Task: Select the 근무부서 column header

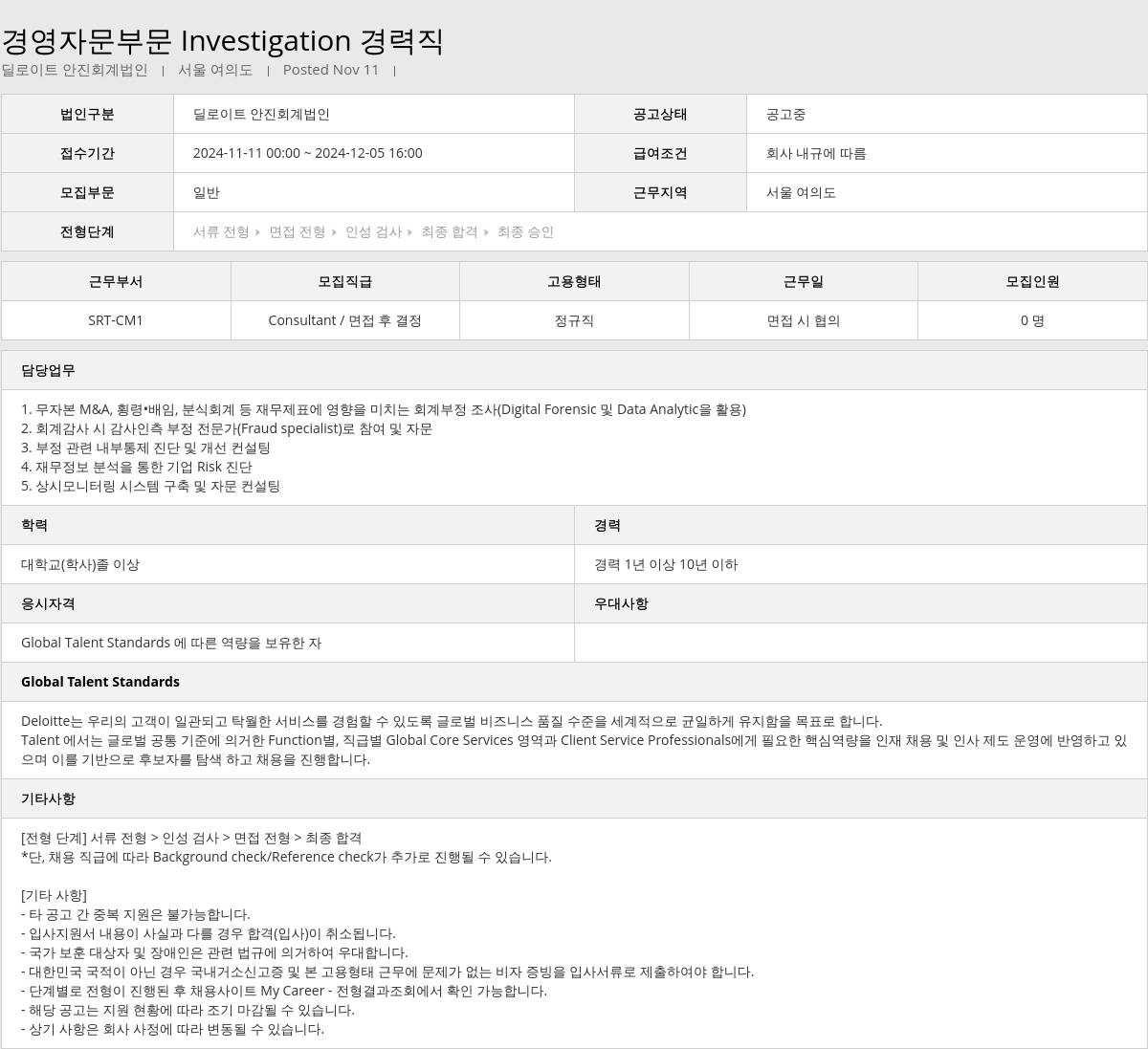Action: (116, 281)
